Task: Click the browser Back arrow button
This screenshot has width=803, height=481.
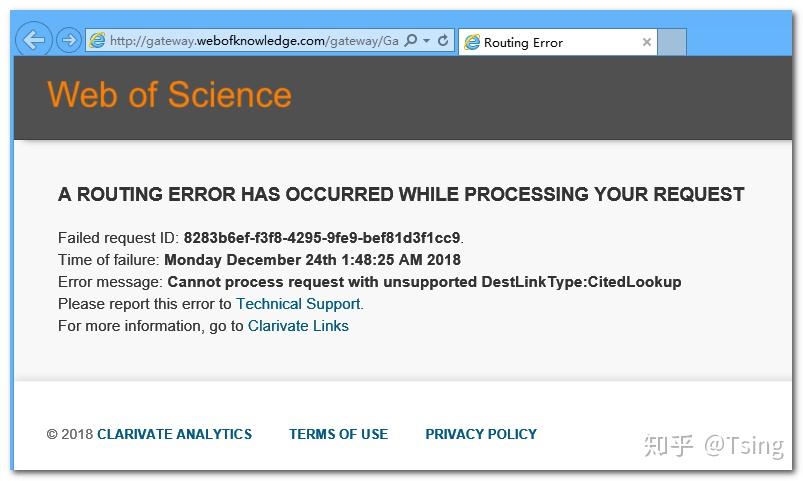Action: [x=35, y=40]
